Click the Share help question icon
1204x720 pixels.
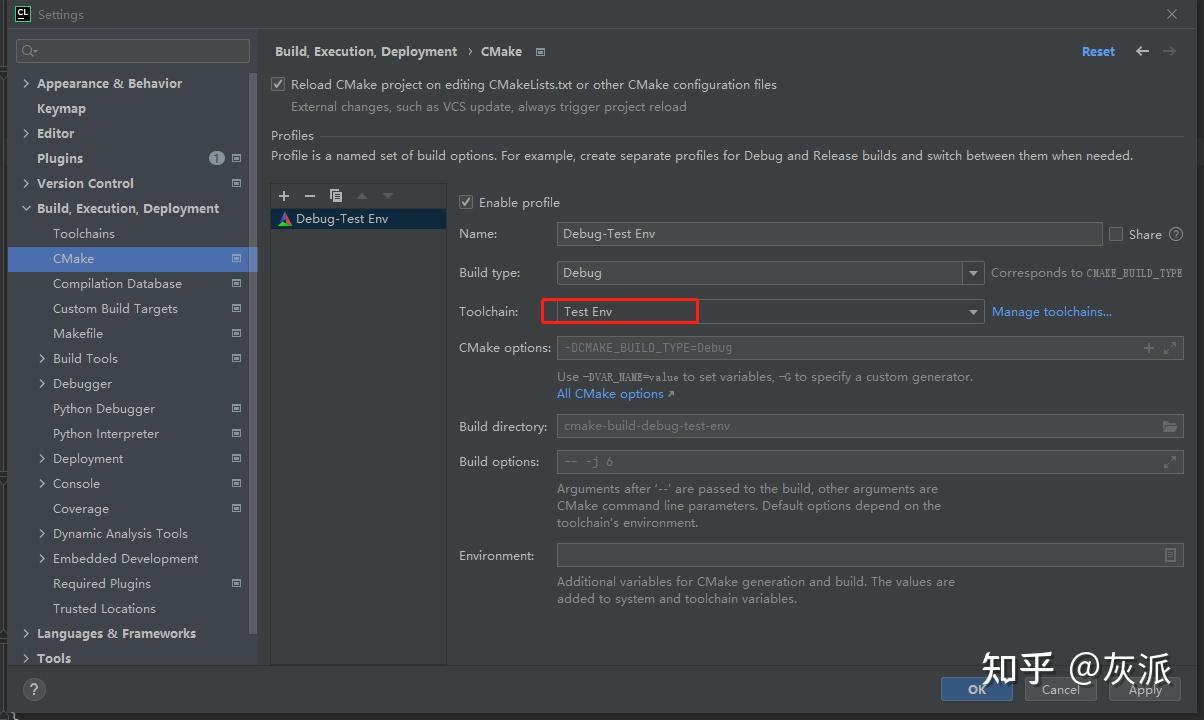1176,234
